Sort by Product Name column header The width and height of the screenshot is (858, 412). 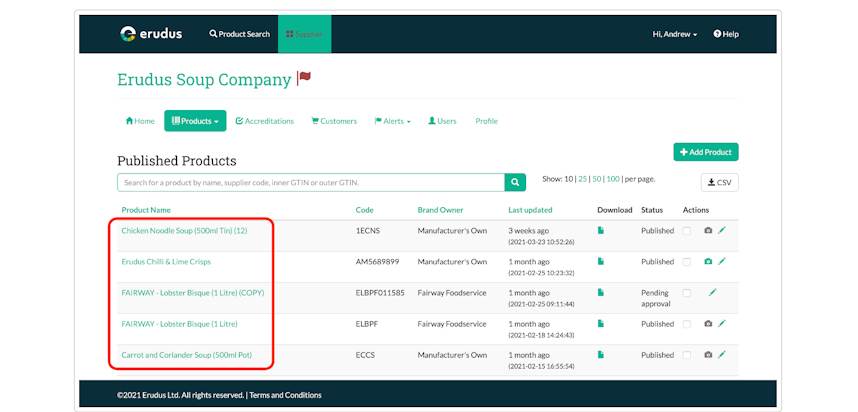pos(146,210)
